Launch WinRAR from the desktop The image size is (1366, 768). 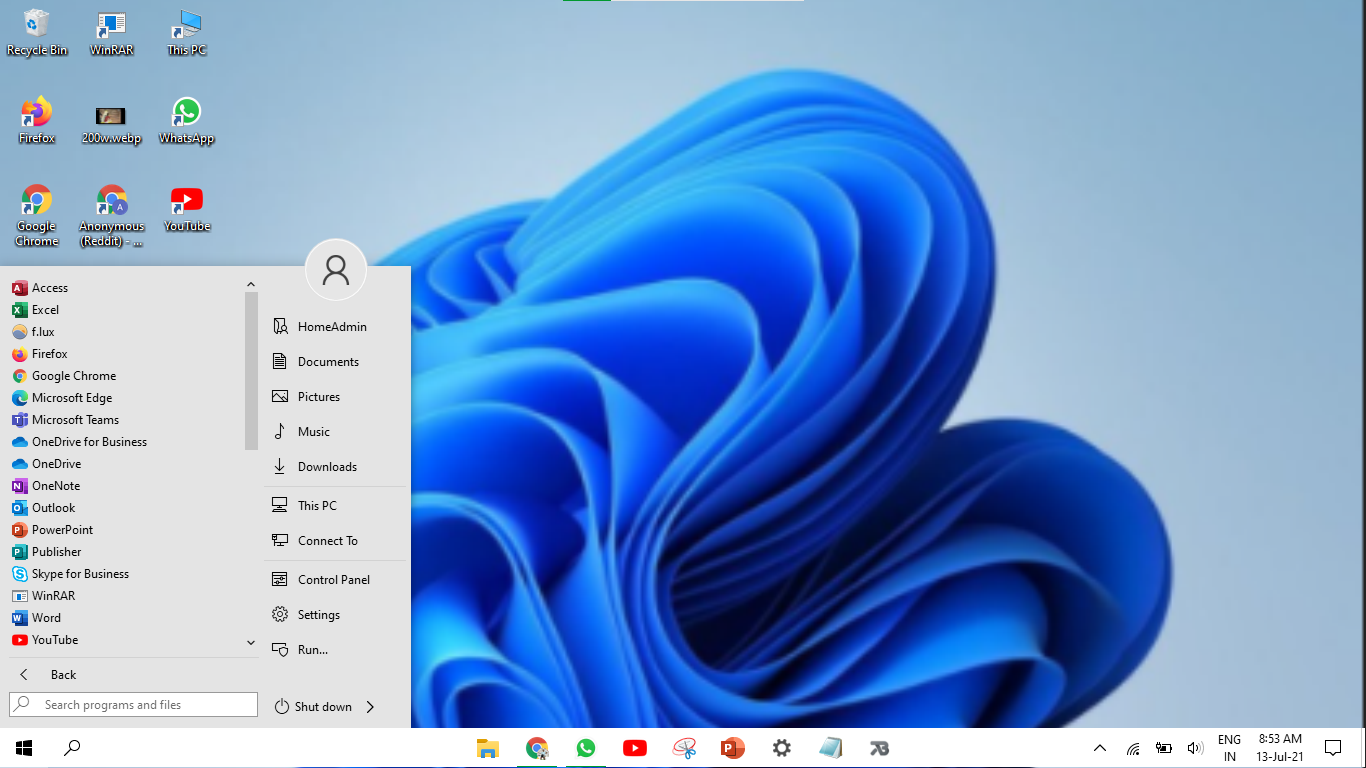(x=111, y=22)
